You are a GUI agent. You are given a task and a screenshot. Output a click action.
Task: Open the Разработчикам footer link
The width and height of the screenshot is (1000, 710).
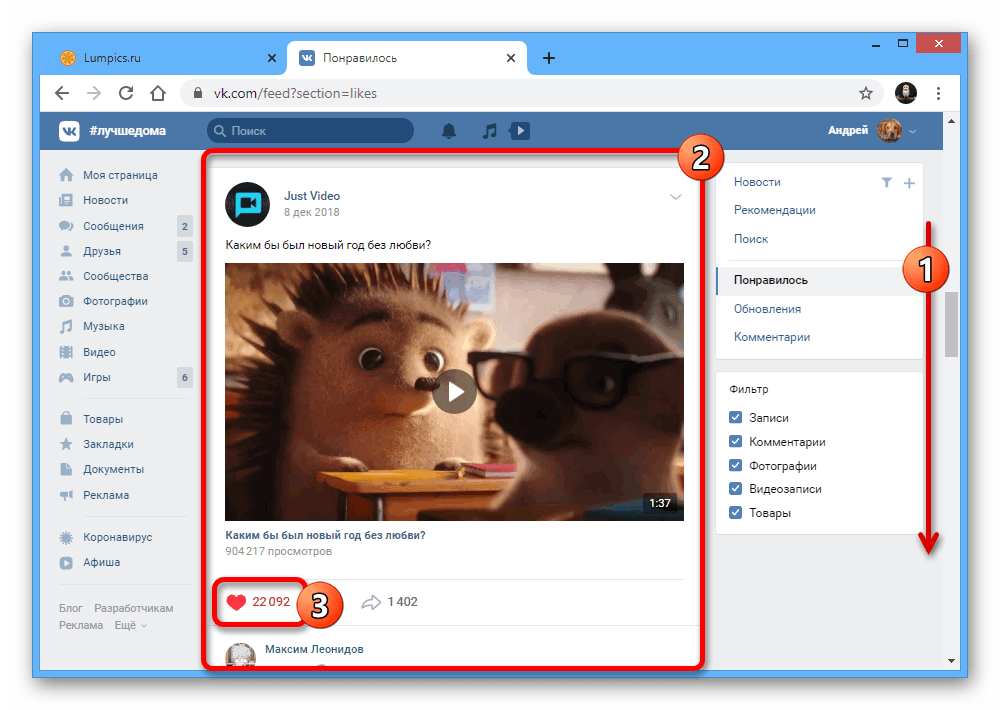134,608
